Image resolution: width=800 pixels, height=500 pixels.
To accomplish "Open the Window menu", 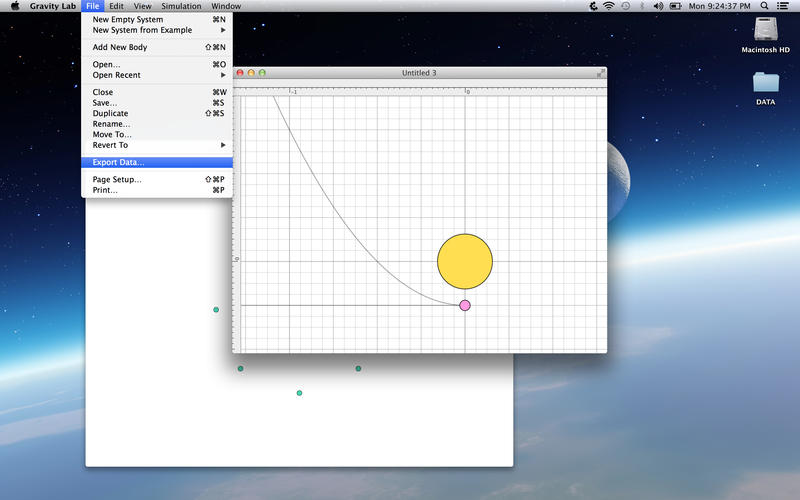I will [x=226, y=6].
